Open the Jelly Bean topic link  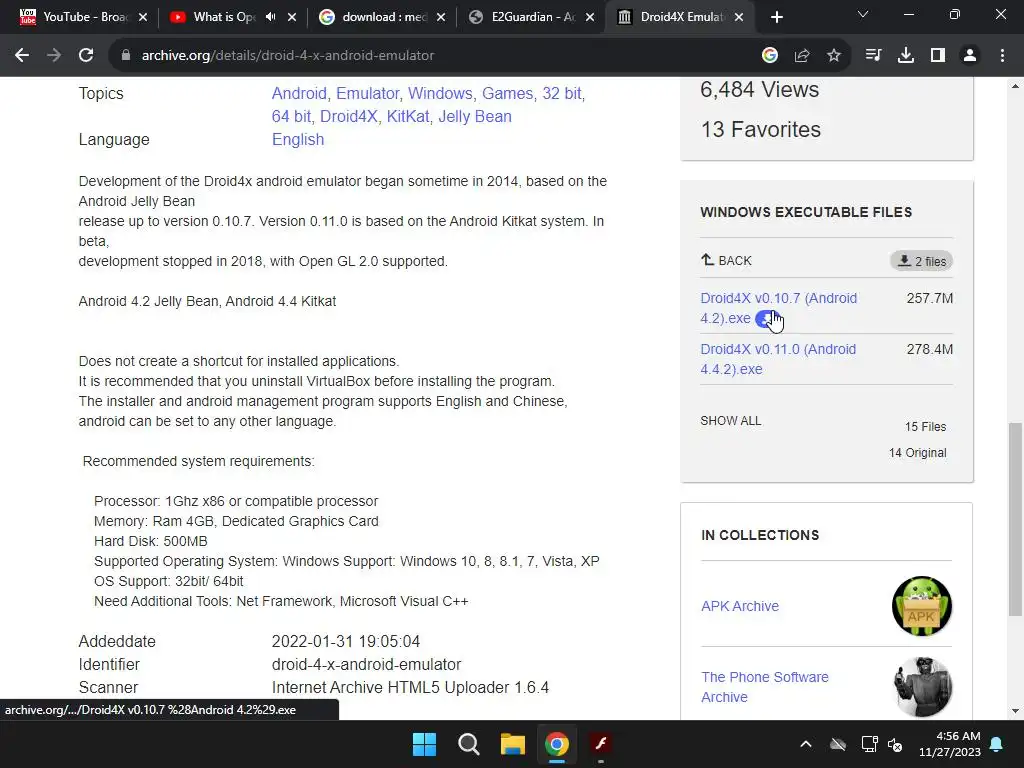pyautogui.click(x=475, y=116)
